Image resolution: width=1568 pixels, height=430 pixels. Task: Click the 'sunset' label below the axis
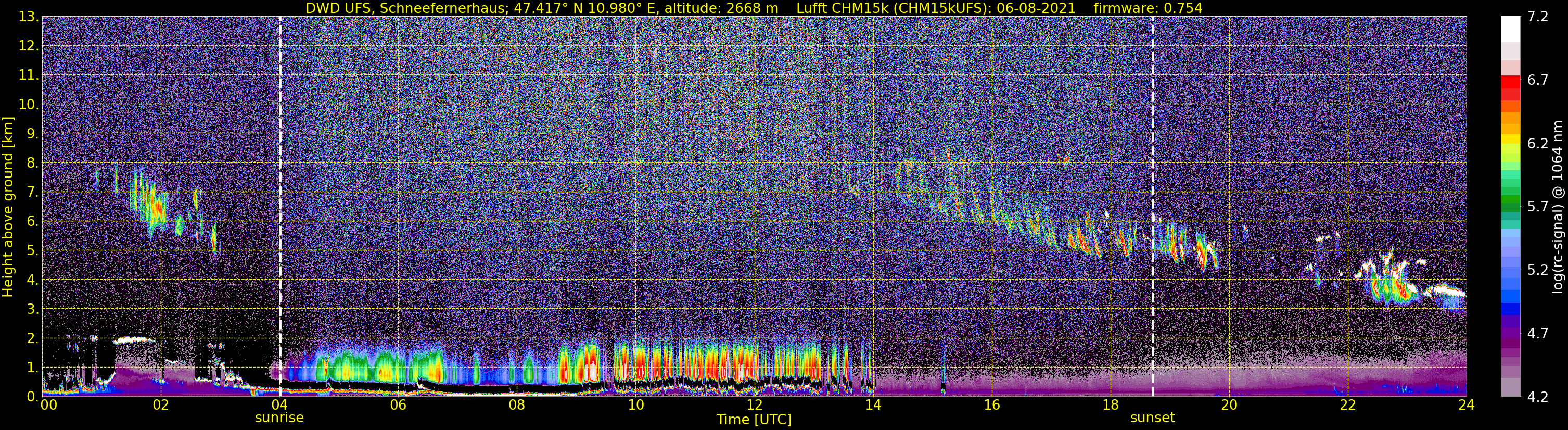tap(1153, 418)
